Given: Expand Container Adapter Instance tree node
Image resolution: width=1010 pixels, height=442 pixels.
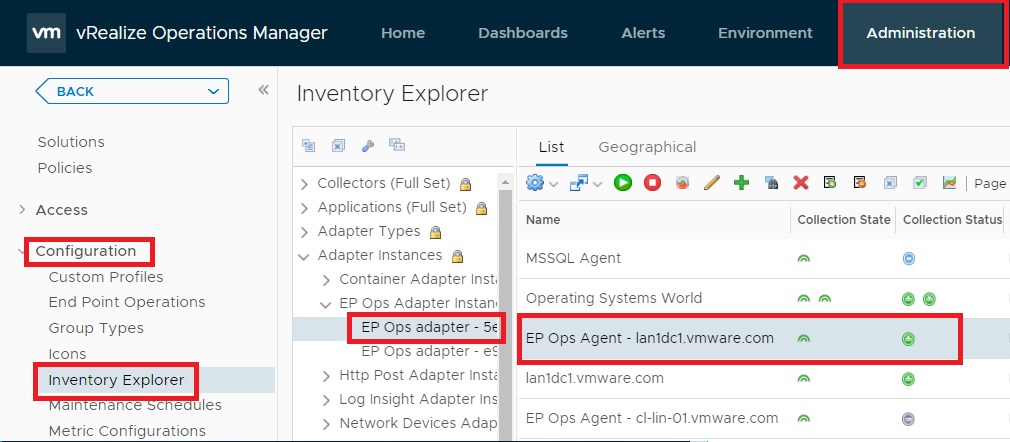Looking at the screenshot, I should (327, 280).
